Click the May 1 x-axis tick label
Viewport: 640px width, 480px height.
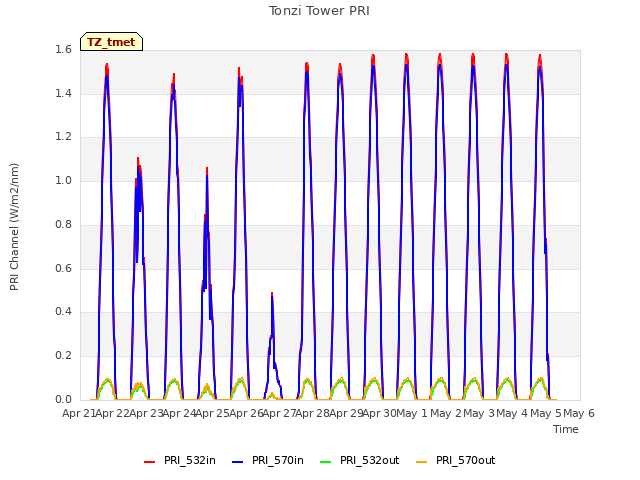tap(412, 413)
